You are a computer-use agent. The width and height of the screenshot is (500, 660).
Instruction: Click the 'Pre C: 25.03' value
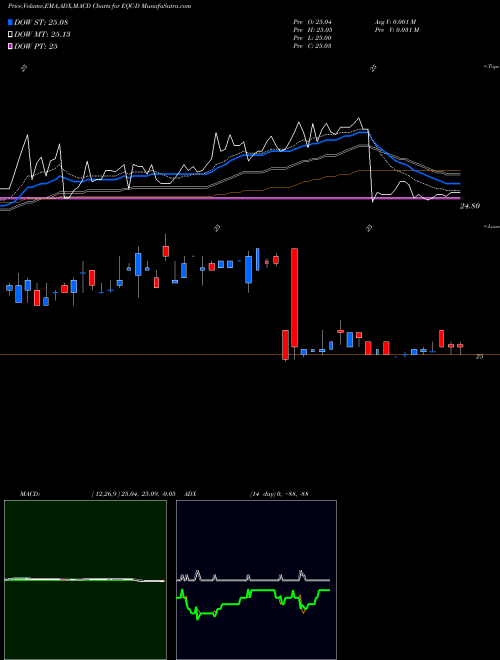tap(312, 46)
